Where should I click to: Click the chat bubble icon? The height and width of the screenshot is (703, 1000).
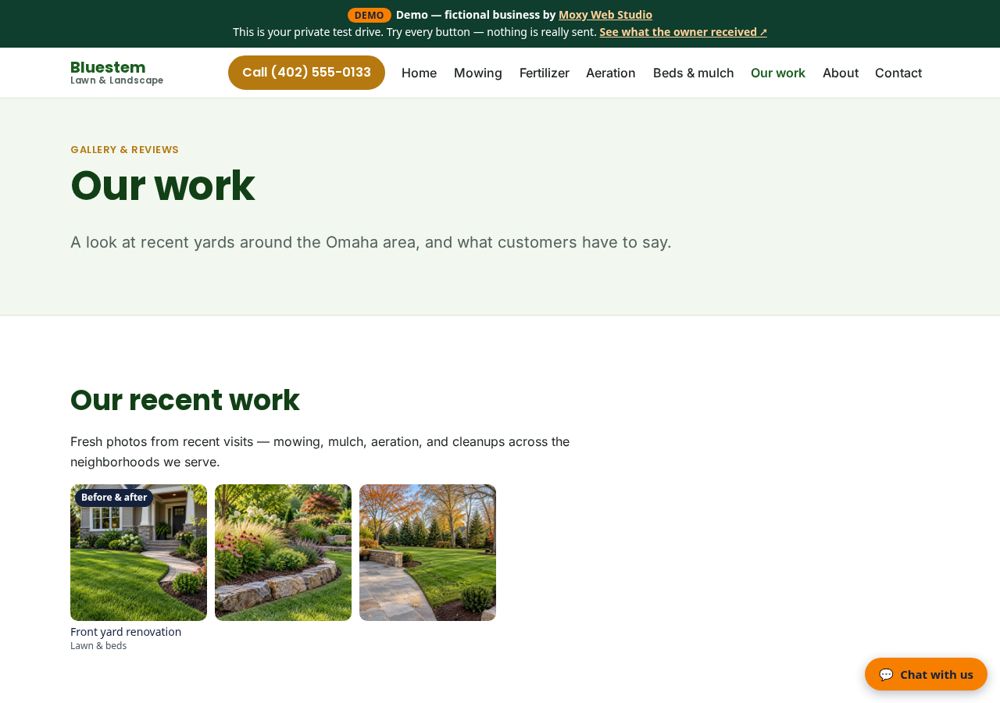tap(886, 674)
